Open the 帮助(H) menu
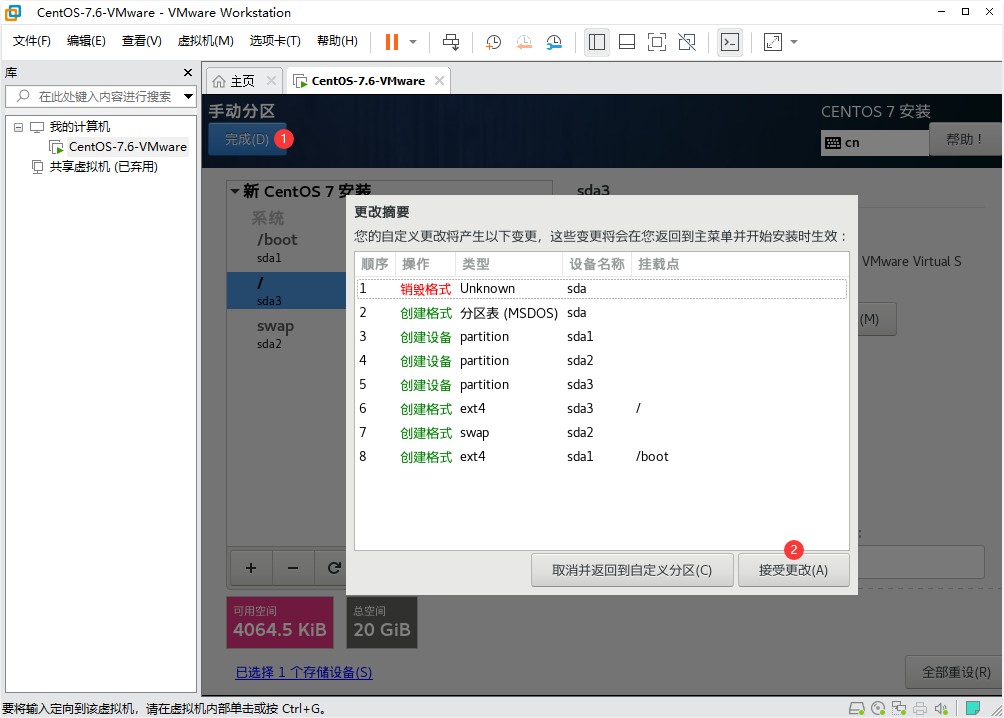The height and width of the screenshot is (718, 1004). pyautogui.click(x=337, y=41)
